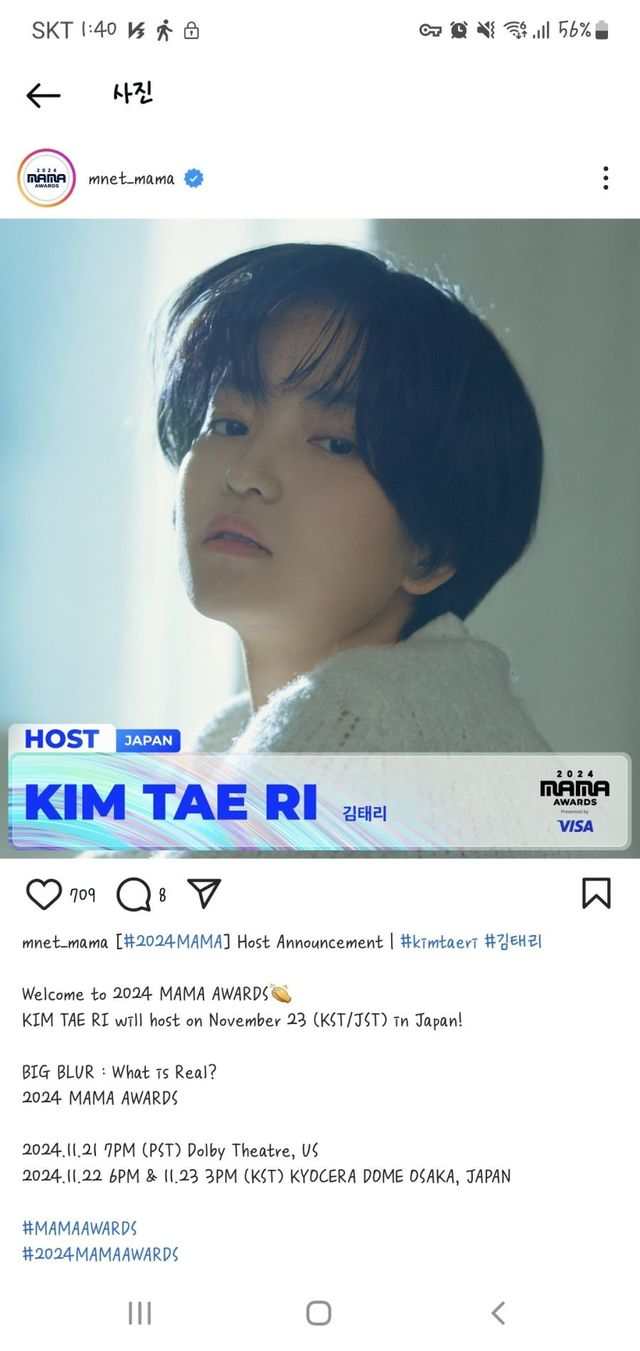640x1351 pixels.
Task: Open the #kimtaeri hashtag
Action: pyautogui.click(x=438, y=942)
